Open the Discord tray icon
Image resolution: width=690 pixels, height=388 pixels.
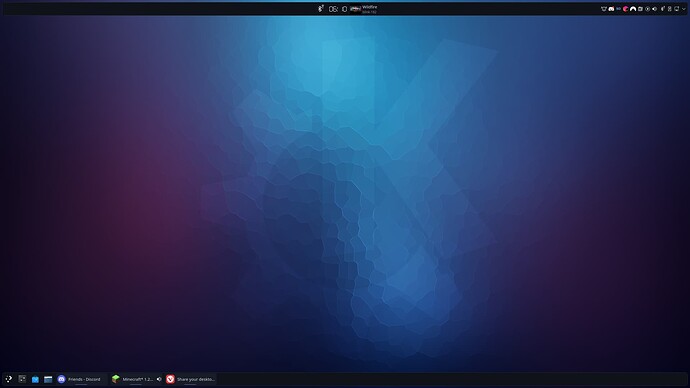pyautogui.click(x=611, y=9)
